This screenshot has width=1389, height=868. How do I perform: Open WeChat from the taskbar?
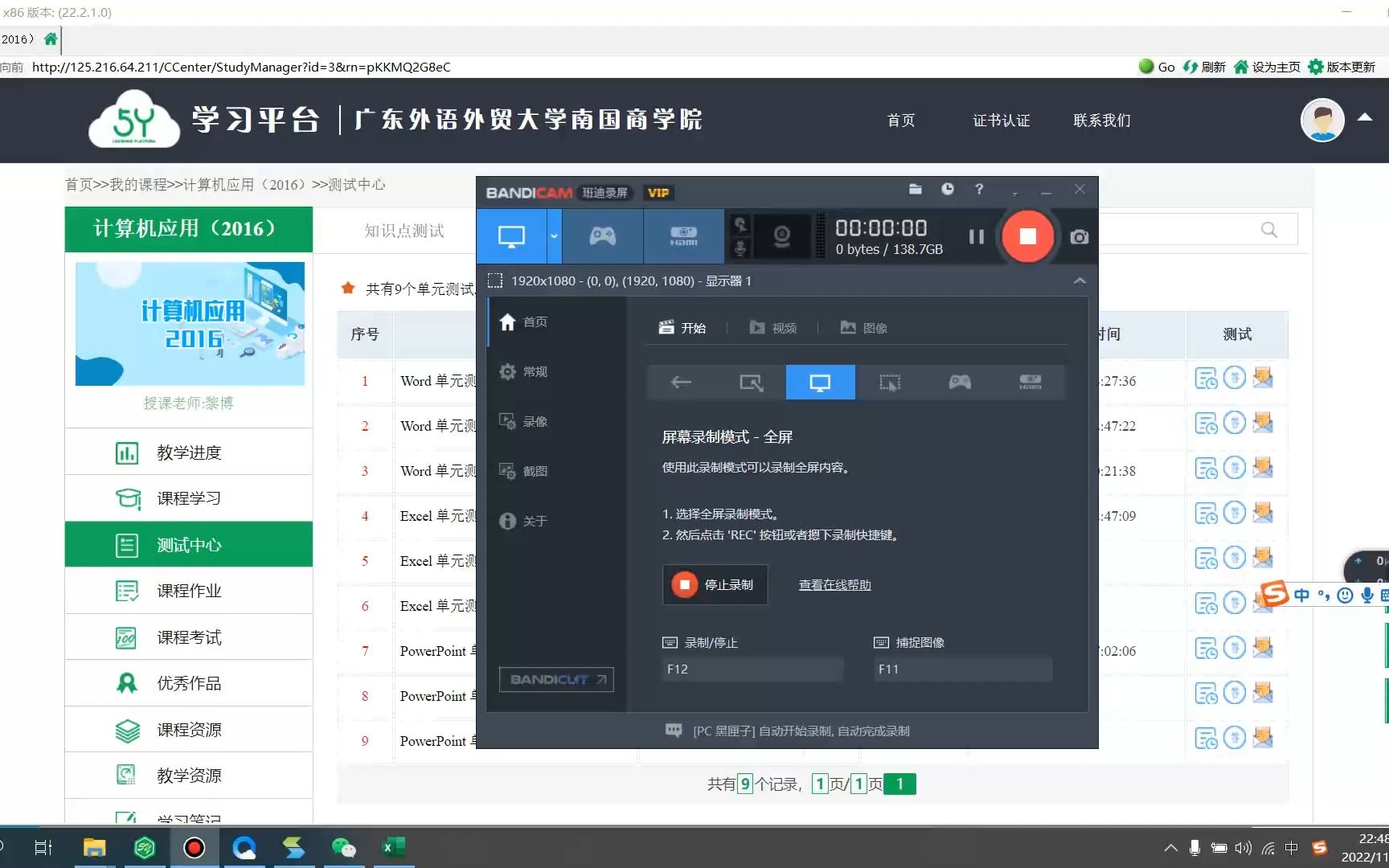[x=343, y=847]
